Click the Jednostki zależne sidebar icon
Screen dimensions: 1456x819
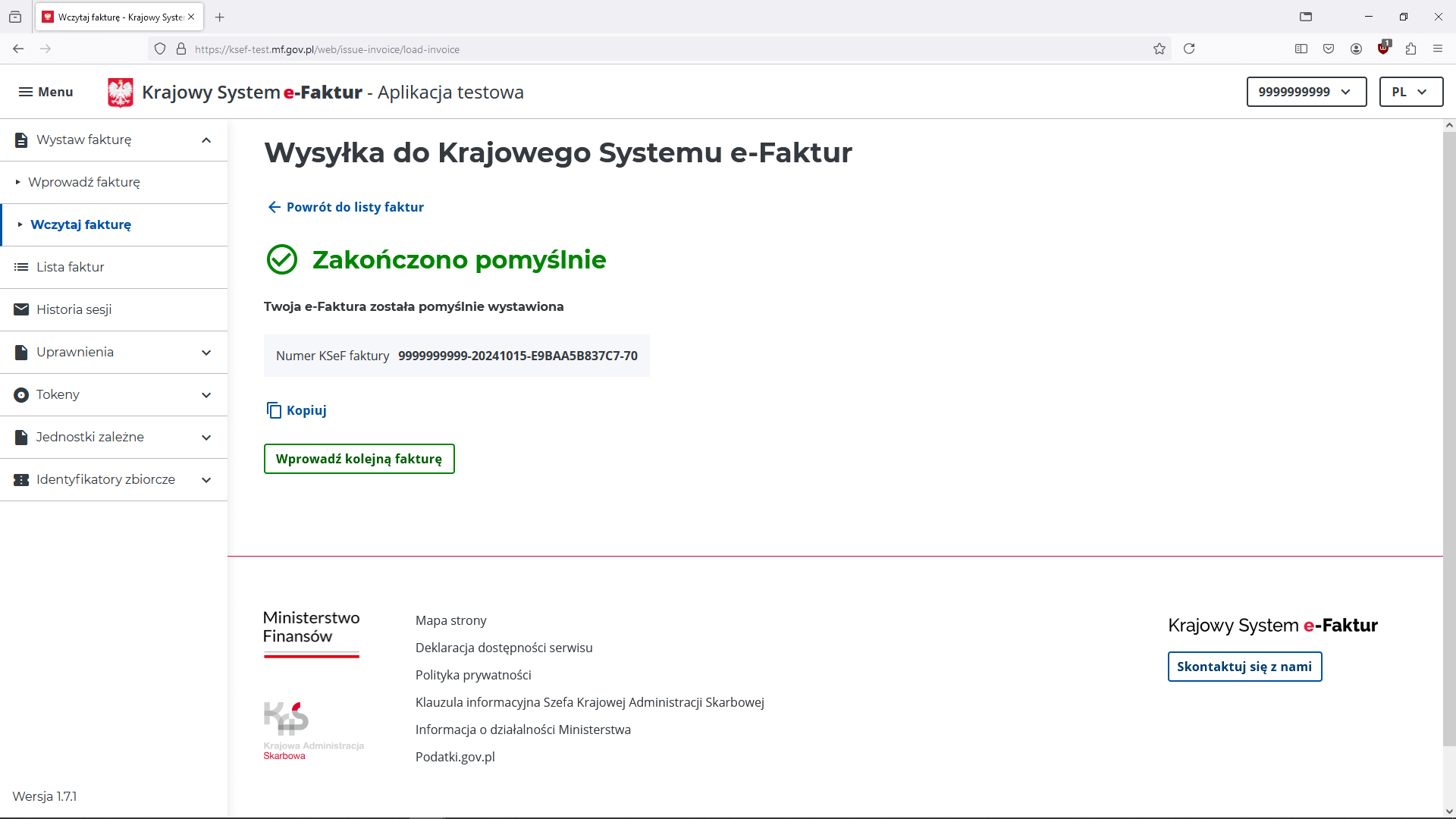tap(20, 437)
